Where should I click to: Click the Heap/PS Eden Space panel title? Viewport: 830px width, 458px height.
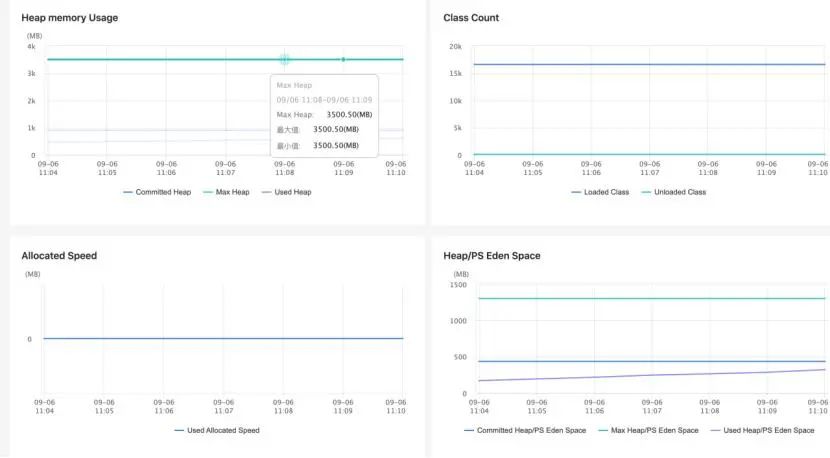coord(491,256)
